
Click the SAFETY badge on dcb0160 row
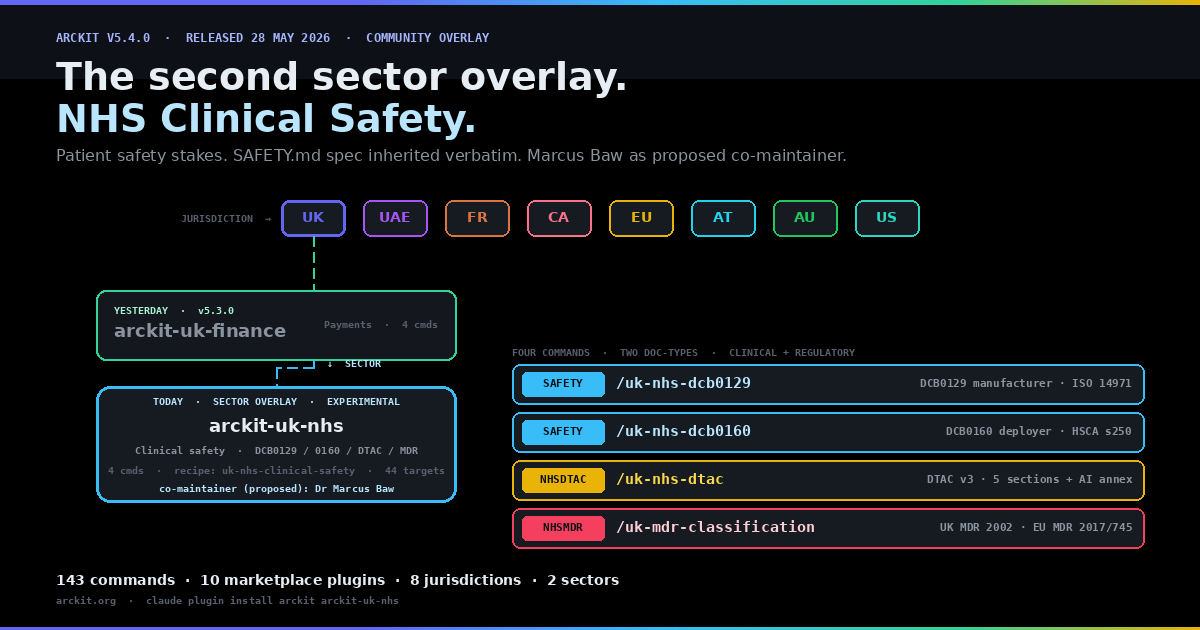point(563,432)
